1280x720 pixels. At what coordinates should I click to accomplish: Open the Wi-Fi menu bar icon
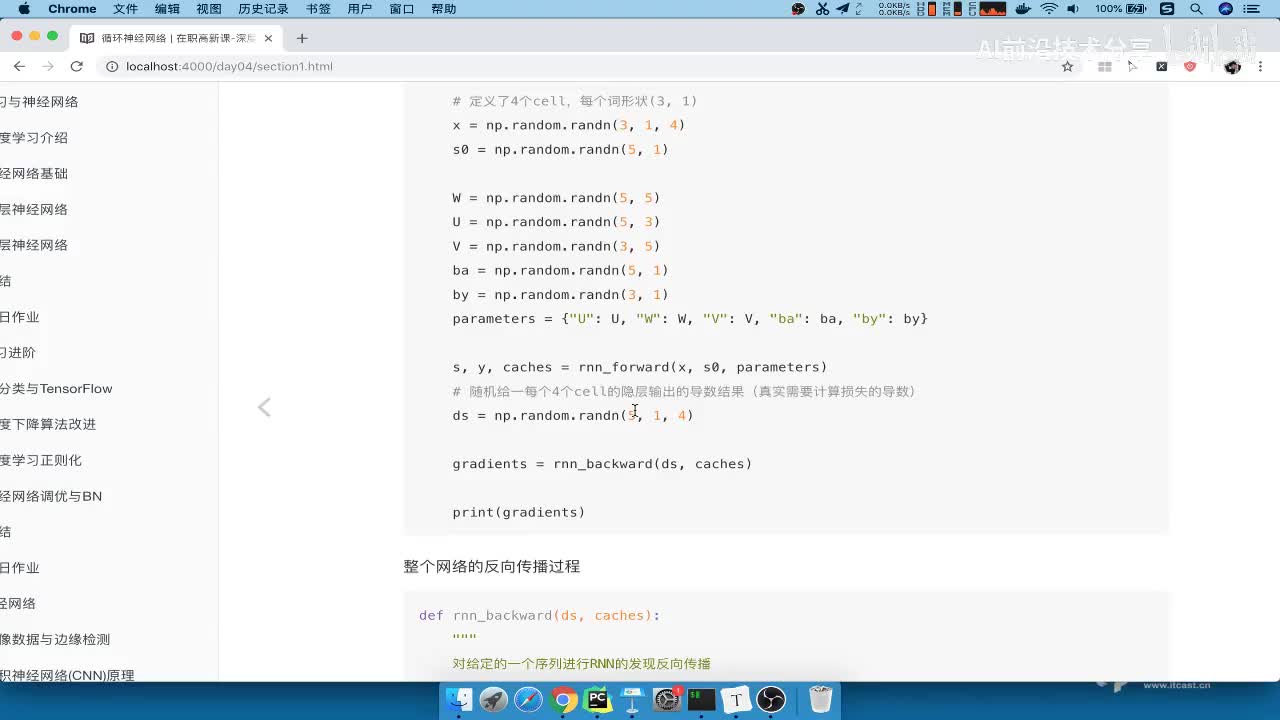[1049, 9]
